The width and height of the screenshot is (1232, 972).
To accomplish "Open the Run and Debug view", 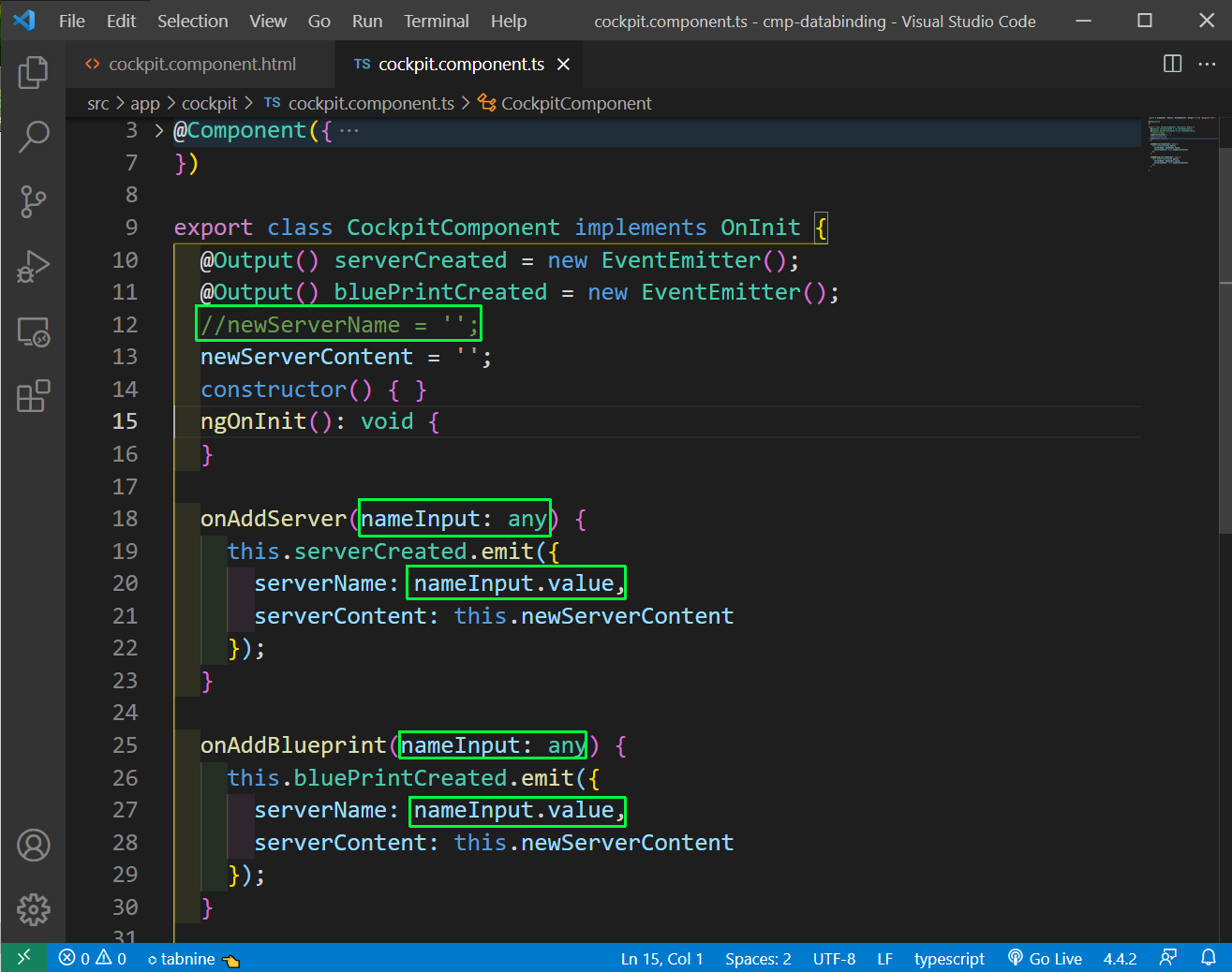I will point(33,267).
